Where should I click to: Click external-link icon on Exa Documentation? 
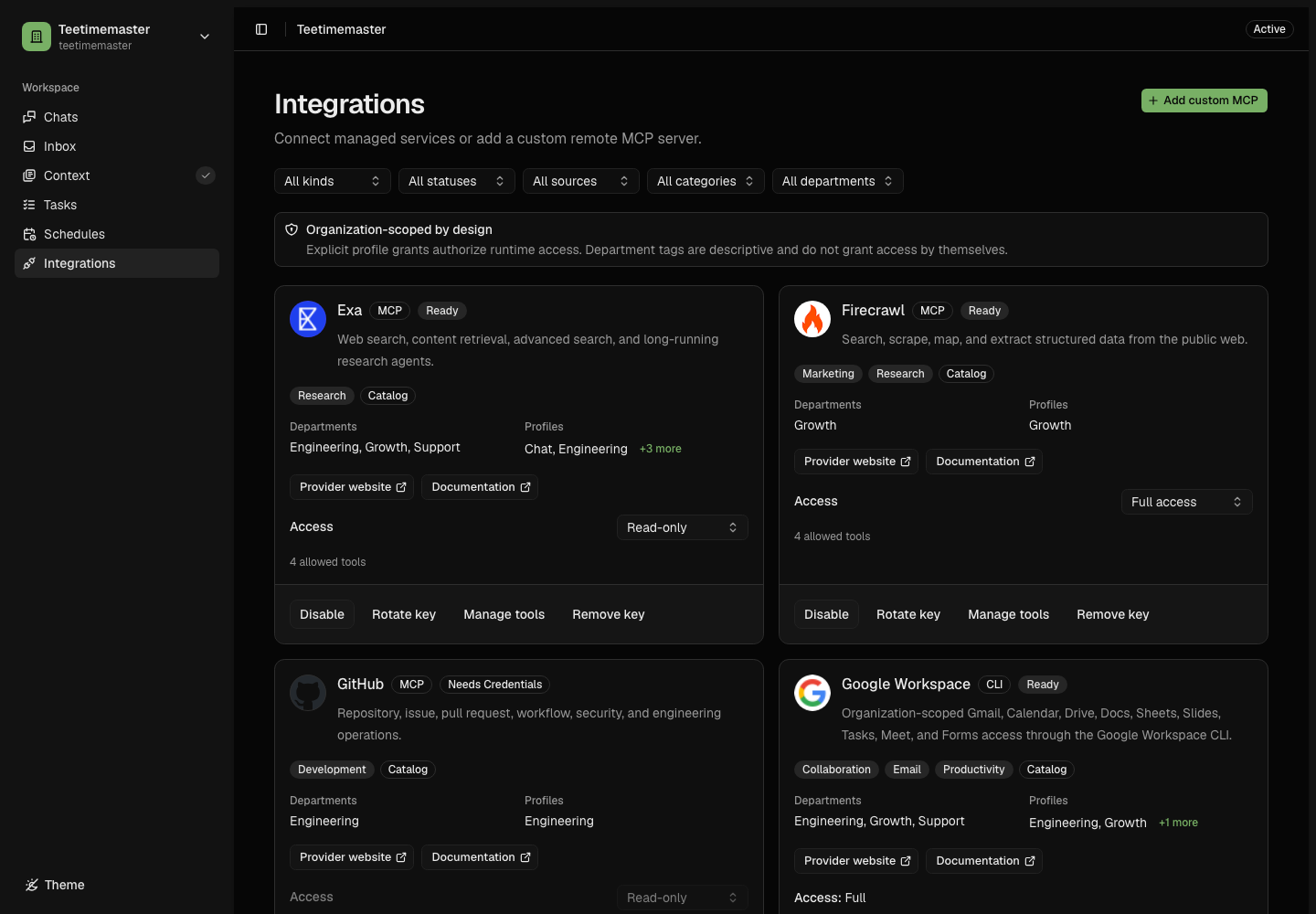(525, 487)
